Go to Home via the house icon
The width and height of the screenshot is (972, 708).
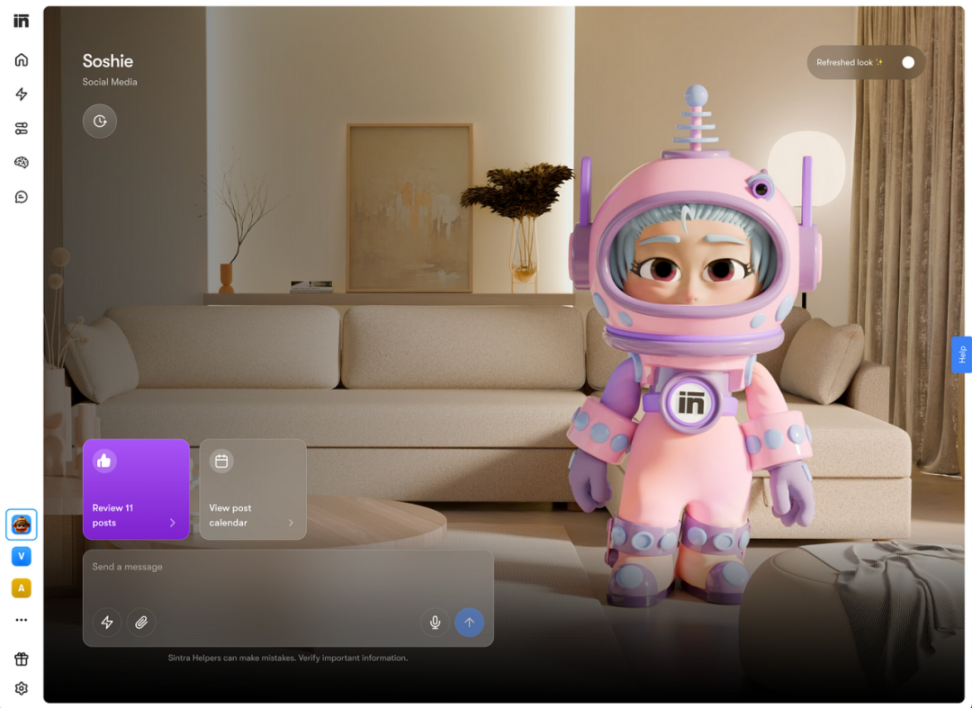coord(21,60)
